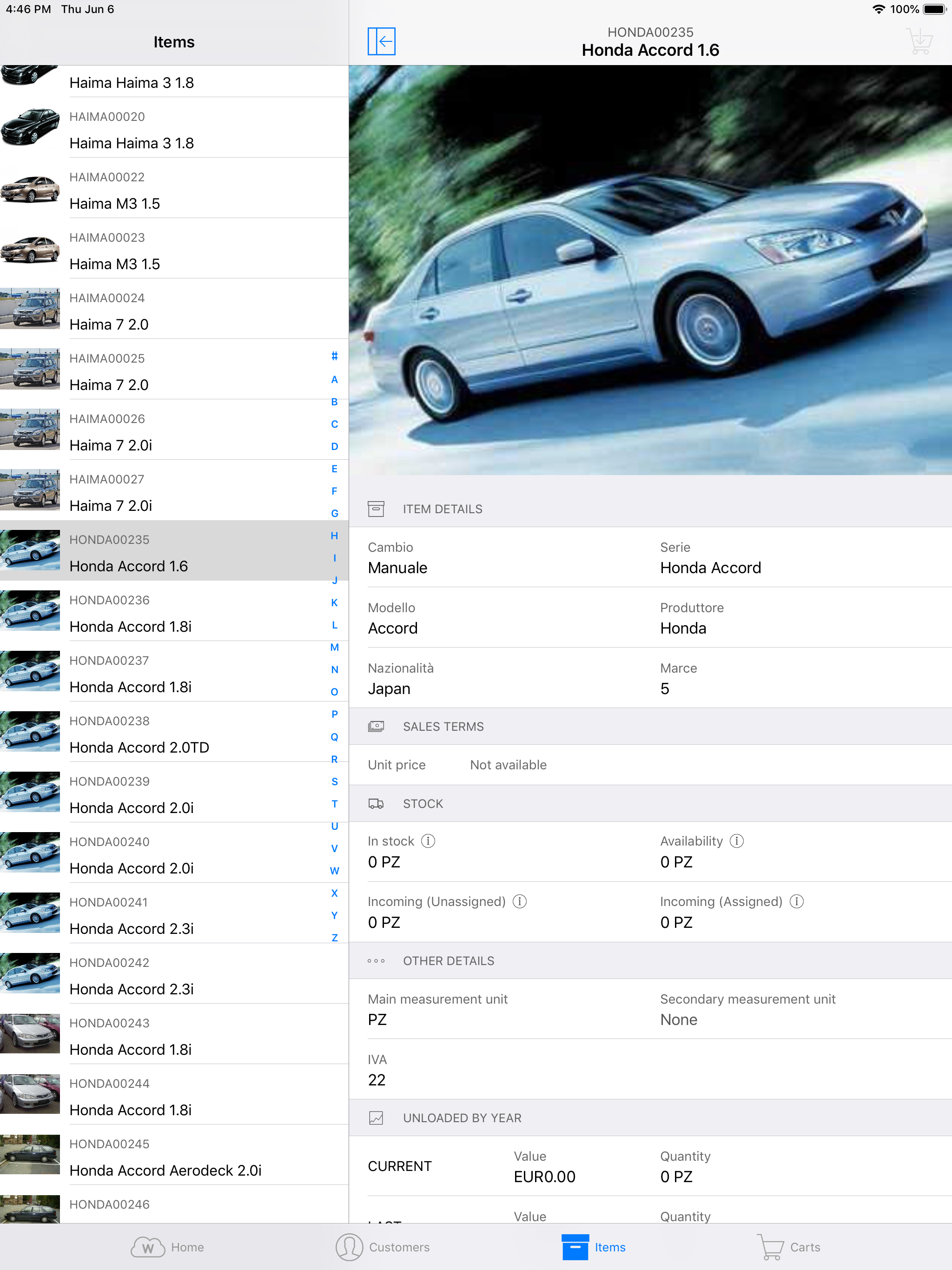
Task: Tap the Unloaded By Year chart icon
Action: coord(376,1118)
